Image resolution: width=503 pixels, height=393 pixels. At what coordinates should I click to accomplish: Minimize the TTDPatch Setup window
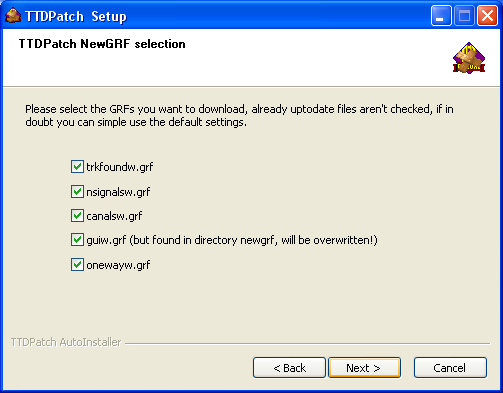[441, 16]
